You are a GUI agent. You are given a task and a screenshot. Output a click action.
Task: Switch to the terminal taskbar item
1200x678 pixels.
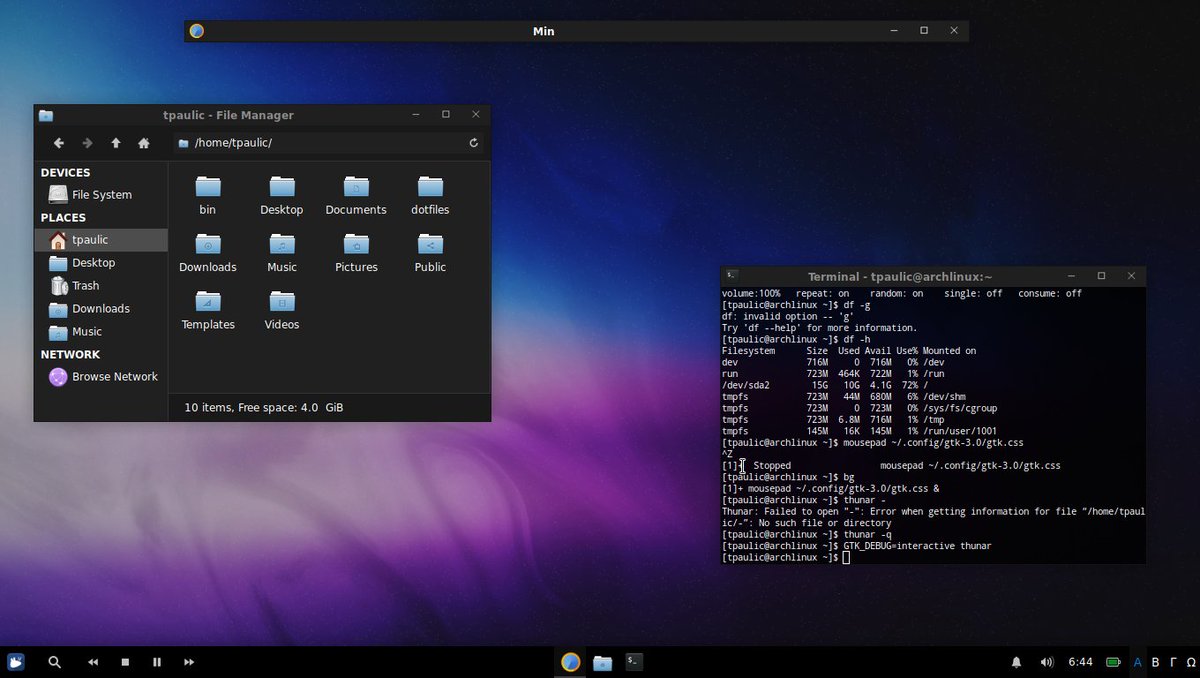[633, 662]
